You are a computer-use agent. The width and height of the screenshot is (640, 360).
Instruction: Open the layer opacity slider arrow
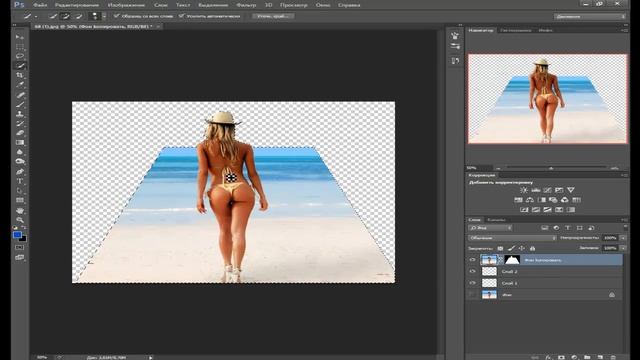click(x=623, y=238)
